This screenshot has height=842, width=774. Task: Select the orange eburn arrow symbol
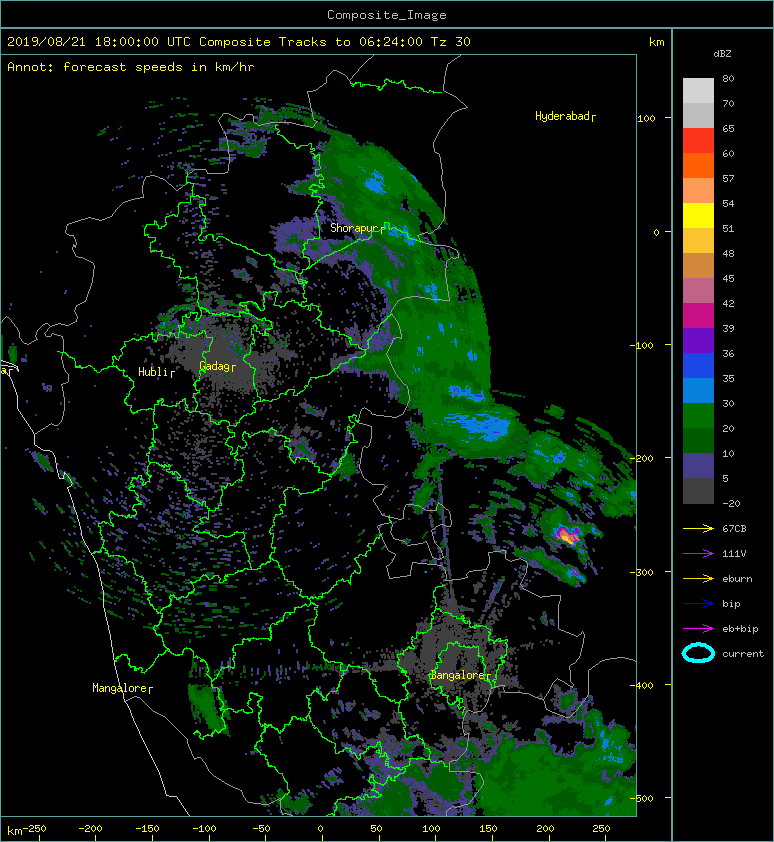698,578
